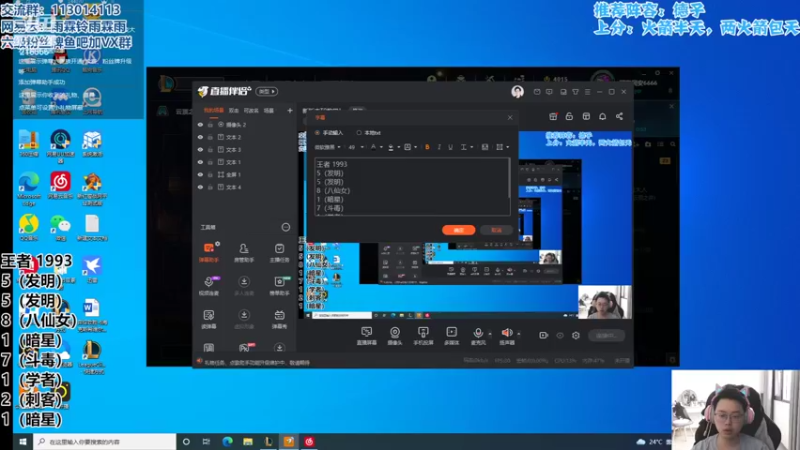The width and height of the screenshot is (800, 450).
Task: Hide the 文本 2 layer with its eye
Action: [x=200, y=137]
